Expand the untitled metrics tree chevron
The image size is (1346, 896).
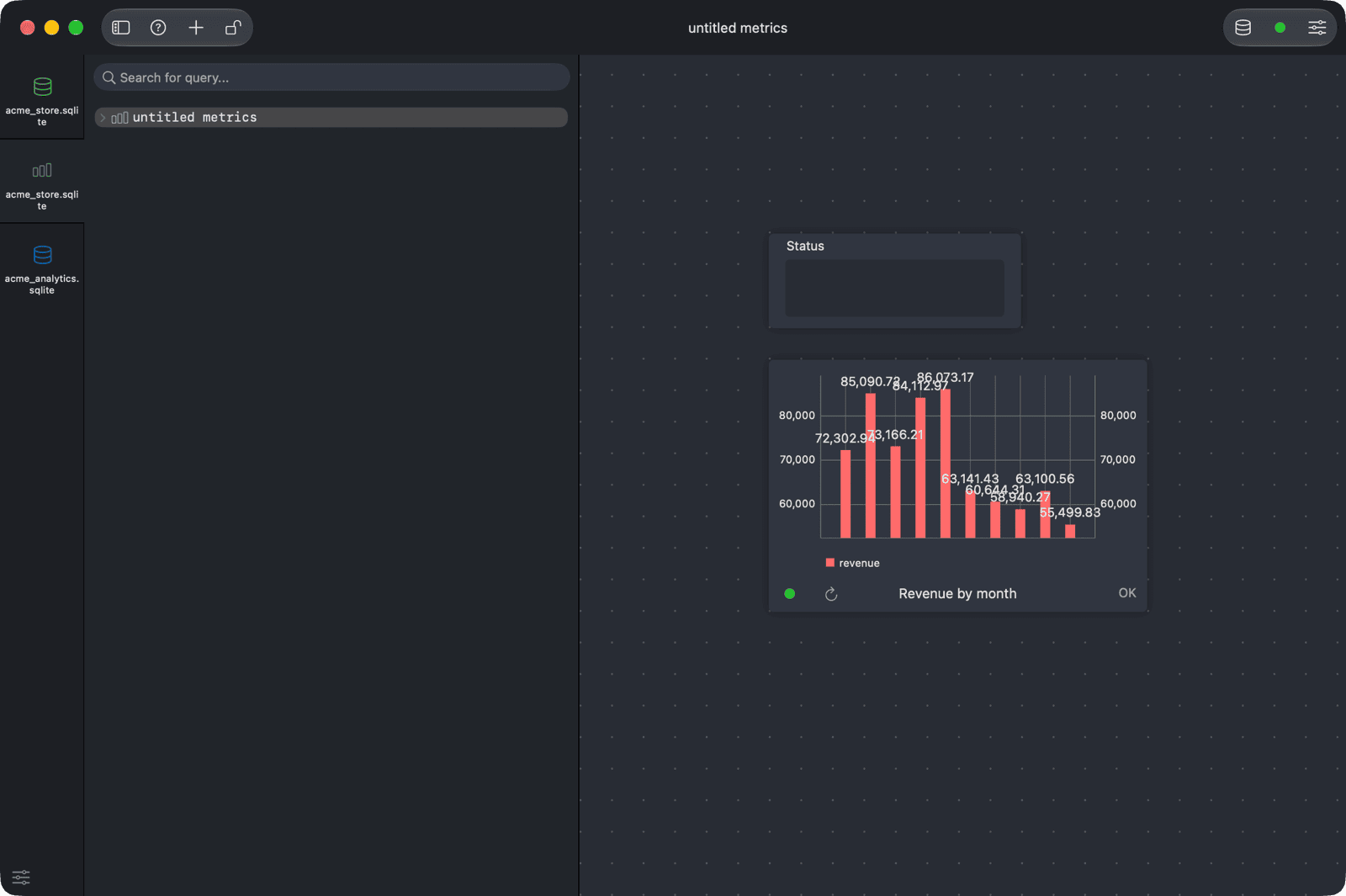103,118
